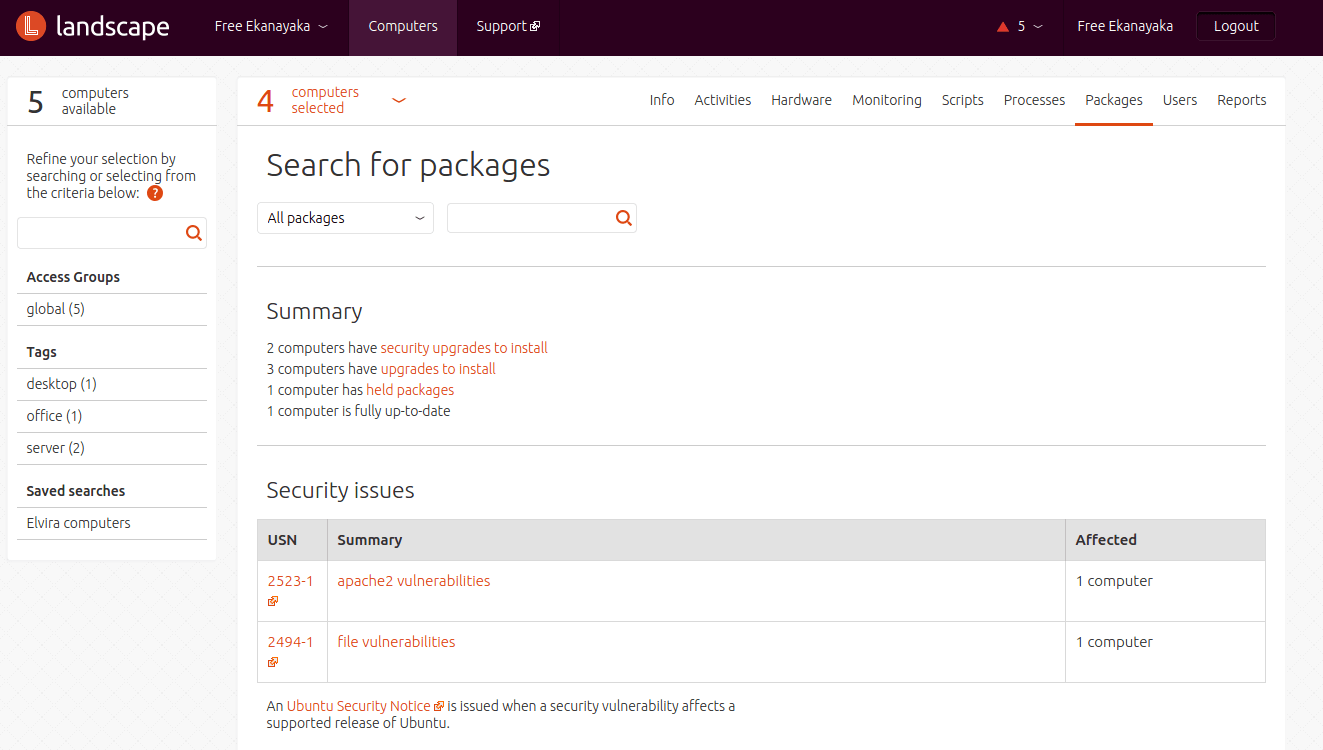Click the Logout button

[1235, 27]
